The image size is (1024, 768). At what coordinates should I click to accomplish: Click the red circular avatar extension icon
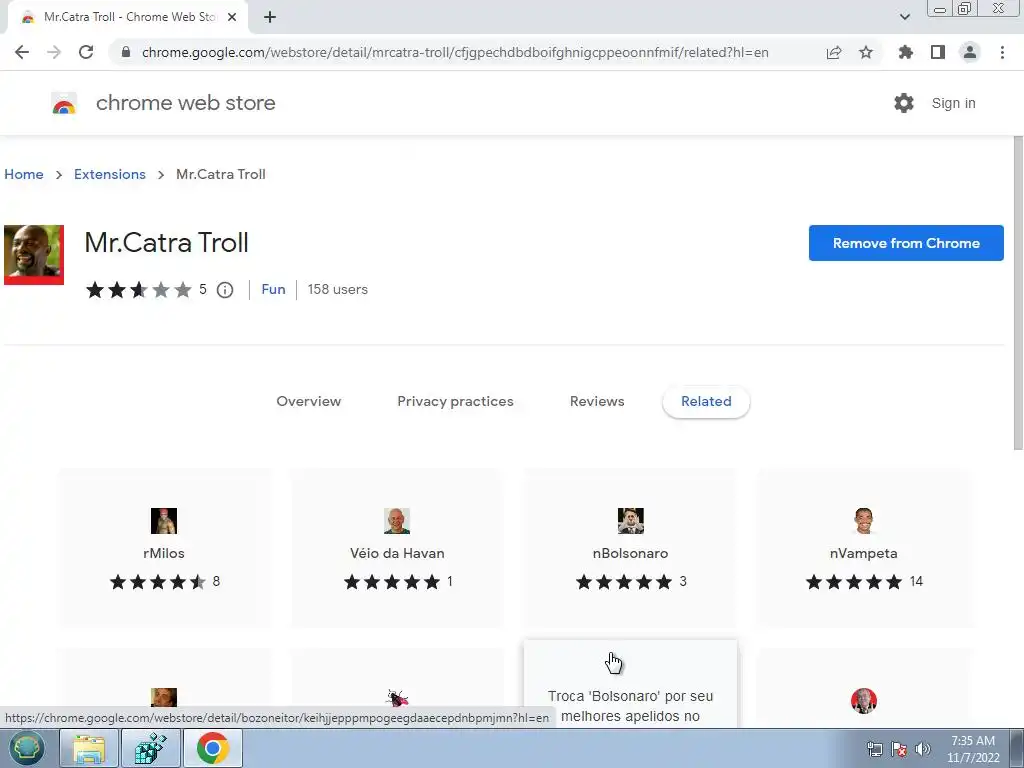pos(863,701)
